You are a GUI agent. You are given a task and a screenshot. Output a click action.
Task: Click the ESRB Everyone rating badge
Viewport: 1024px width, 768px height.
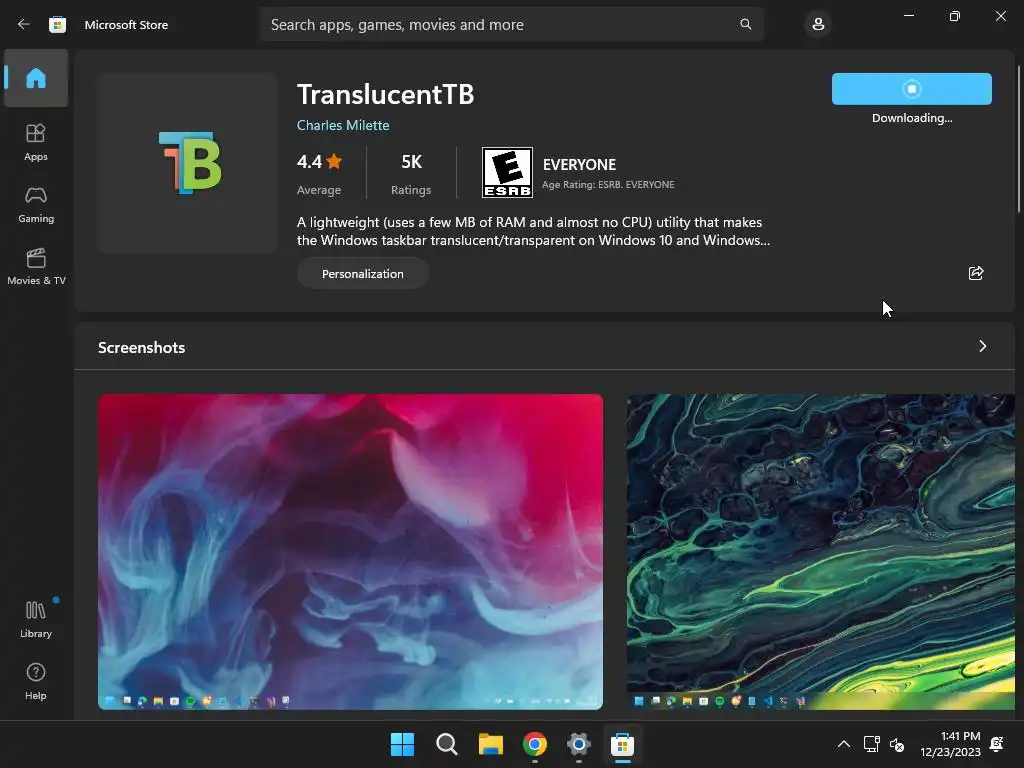pos(507,172)
